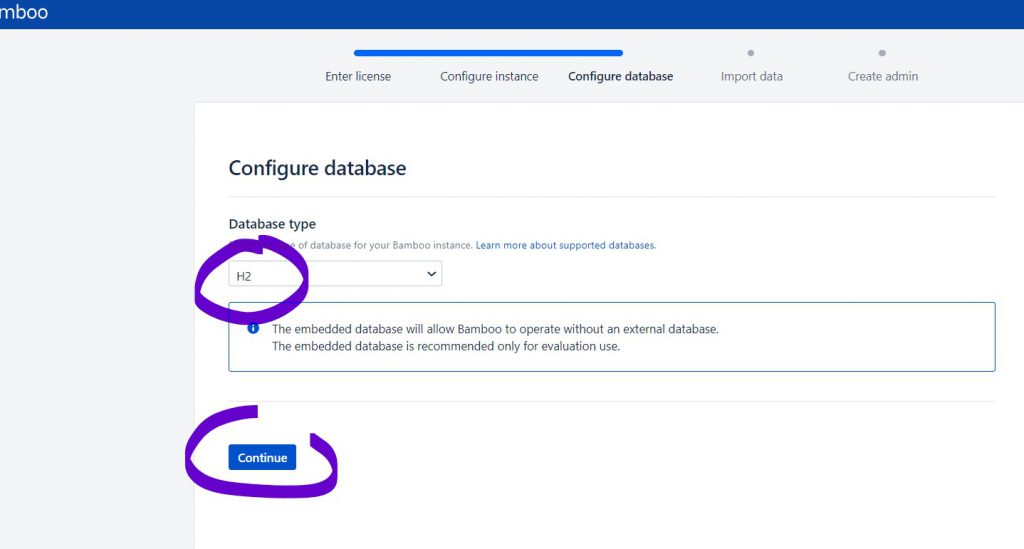The image size is (1024, 549).
Task: Go to the Enter license step
Action: [358, 76]
